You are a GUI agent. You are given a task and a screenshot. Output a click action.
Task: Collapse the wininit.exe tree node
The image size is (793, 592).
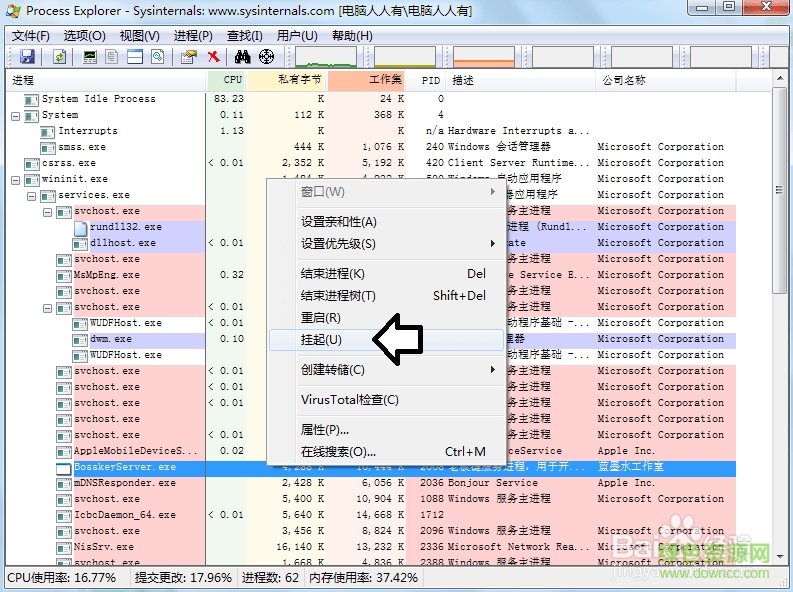point(15,179)
